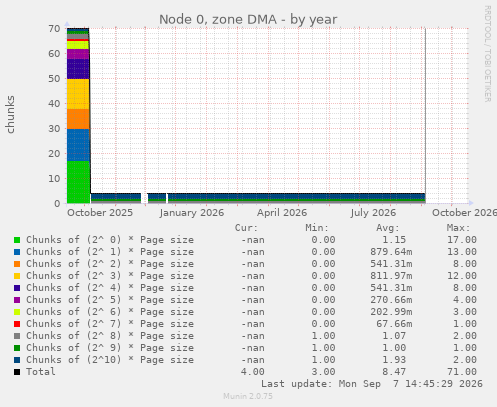This screenshot has width=497, height=407.
Task: Click the green 2^0 area in the stacked bar
Action: (x=78, y=182)
